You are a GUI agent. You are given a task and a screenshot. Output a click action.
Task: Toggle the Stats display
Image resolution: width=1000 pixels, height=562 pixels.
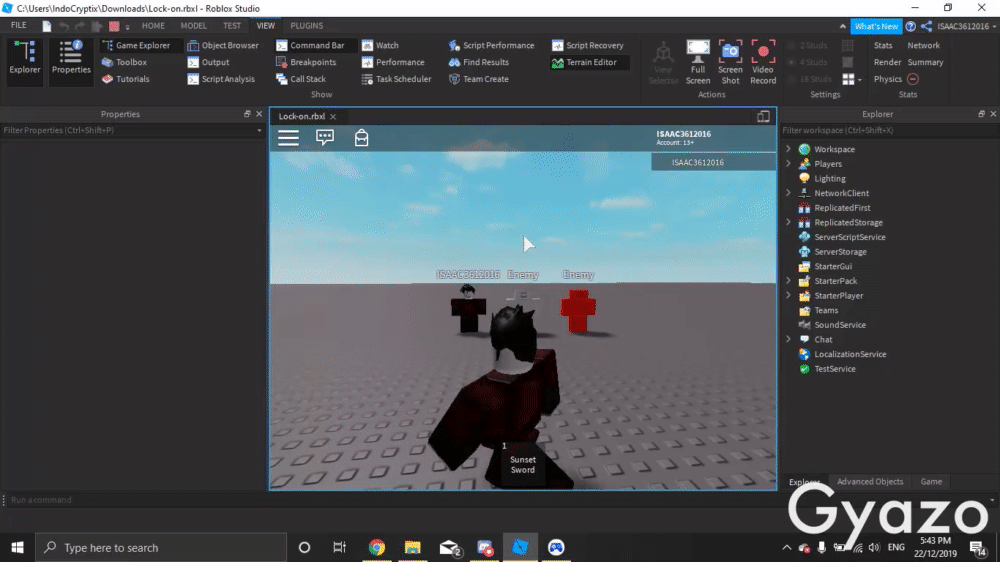[883, 45]
